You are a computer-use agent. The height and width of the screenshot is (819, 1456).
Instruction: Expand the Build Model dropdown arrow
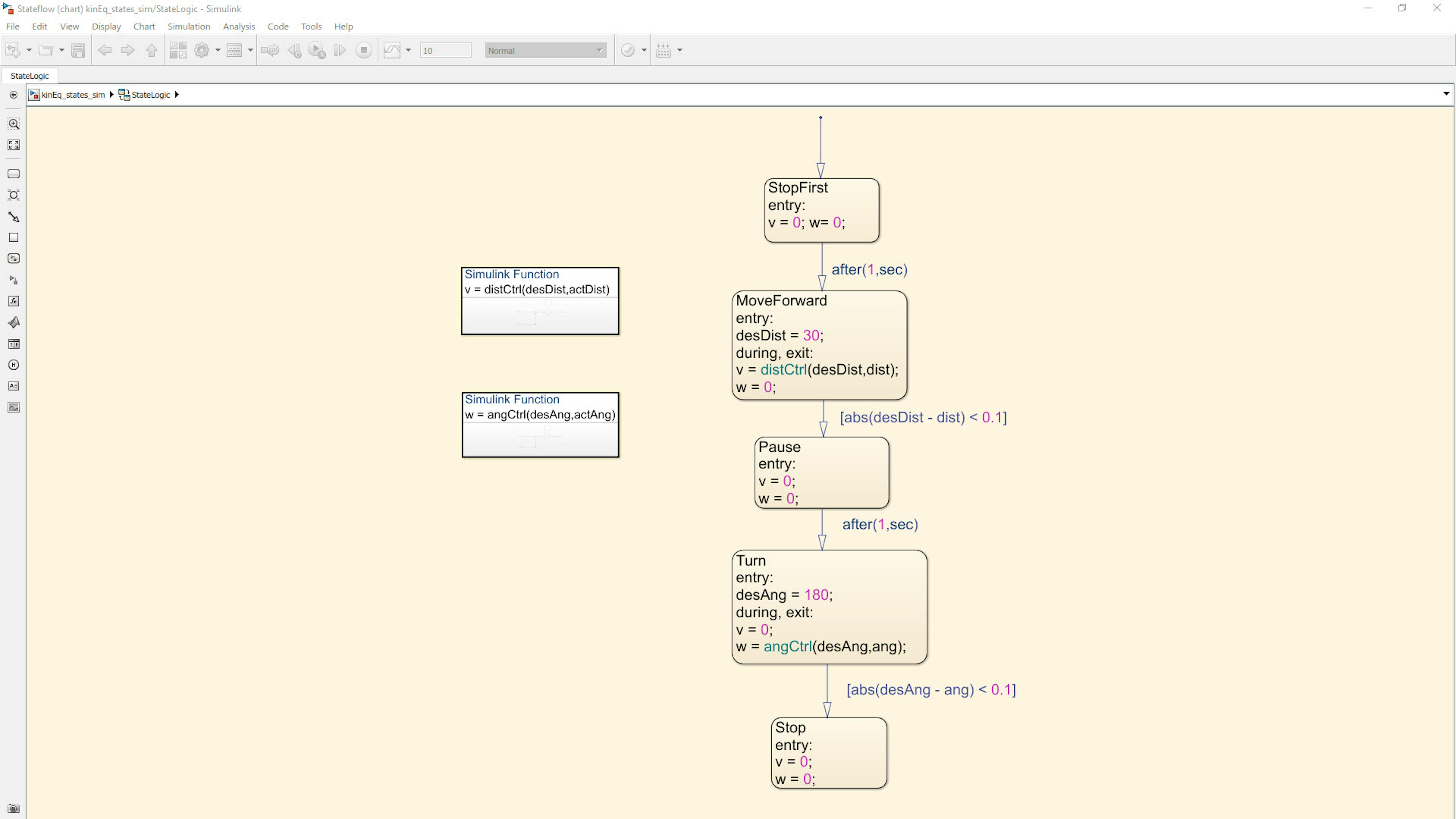click(x=680, y=50)
